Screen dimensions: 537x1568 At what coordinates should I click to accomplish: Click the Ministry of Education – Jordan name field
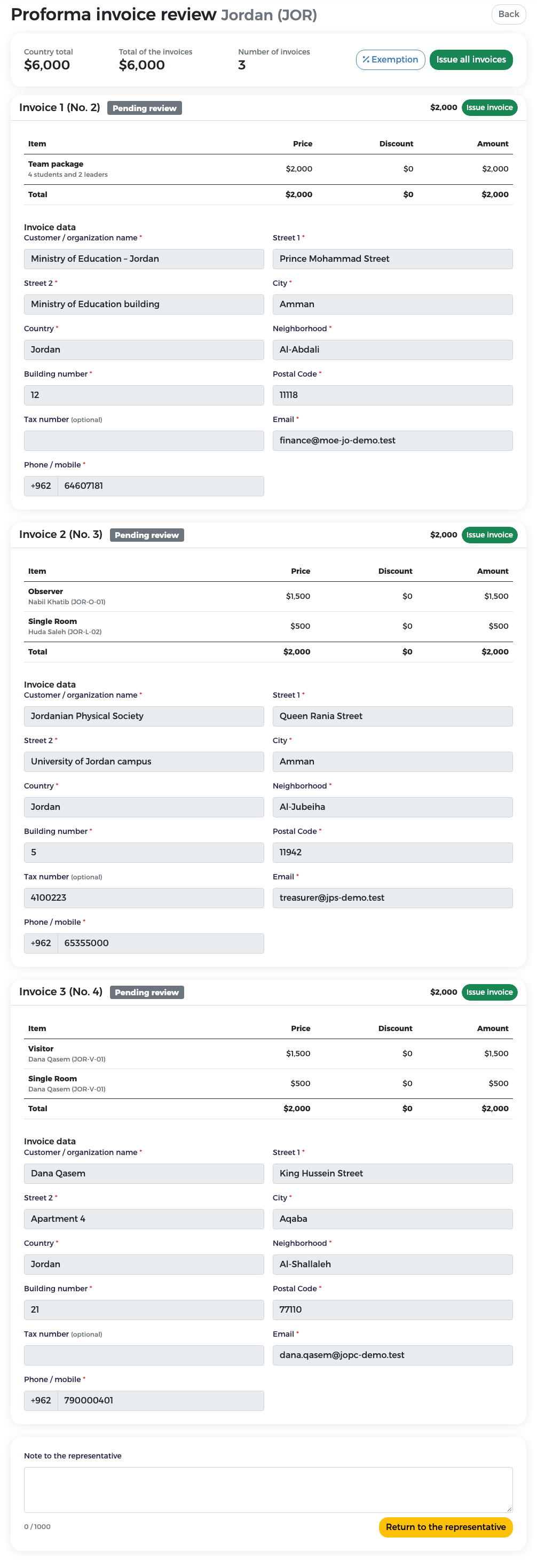pyautogui.click(x=144, y=259)
